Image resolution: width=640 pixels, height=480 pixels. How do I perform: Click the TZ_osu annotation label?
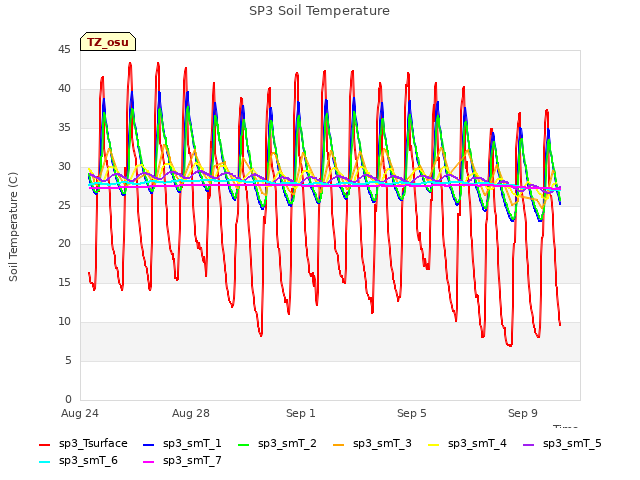pos(108,42)
